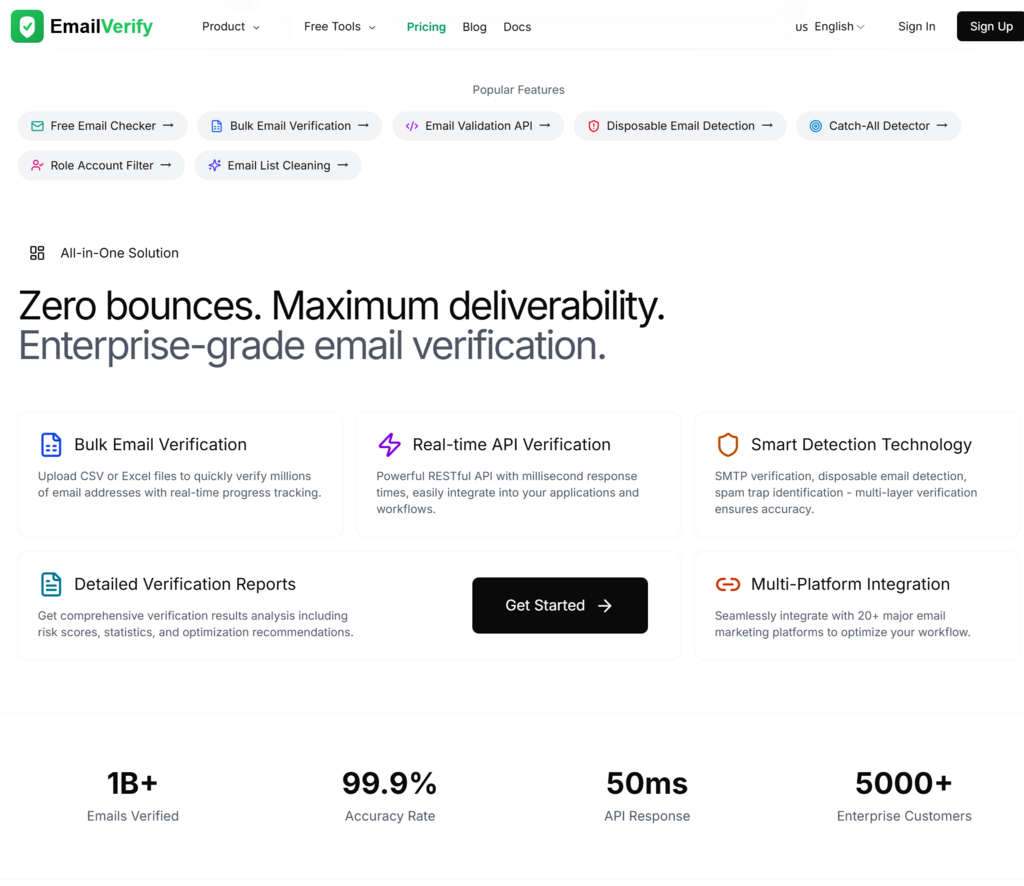Click the Sign Up button
1024x886 pixels.
coord(990,26)
